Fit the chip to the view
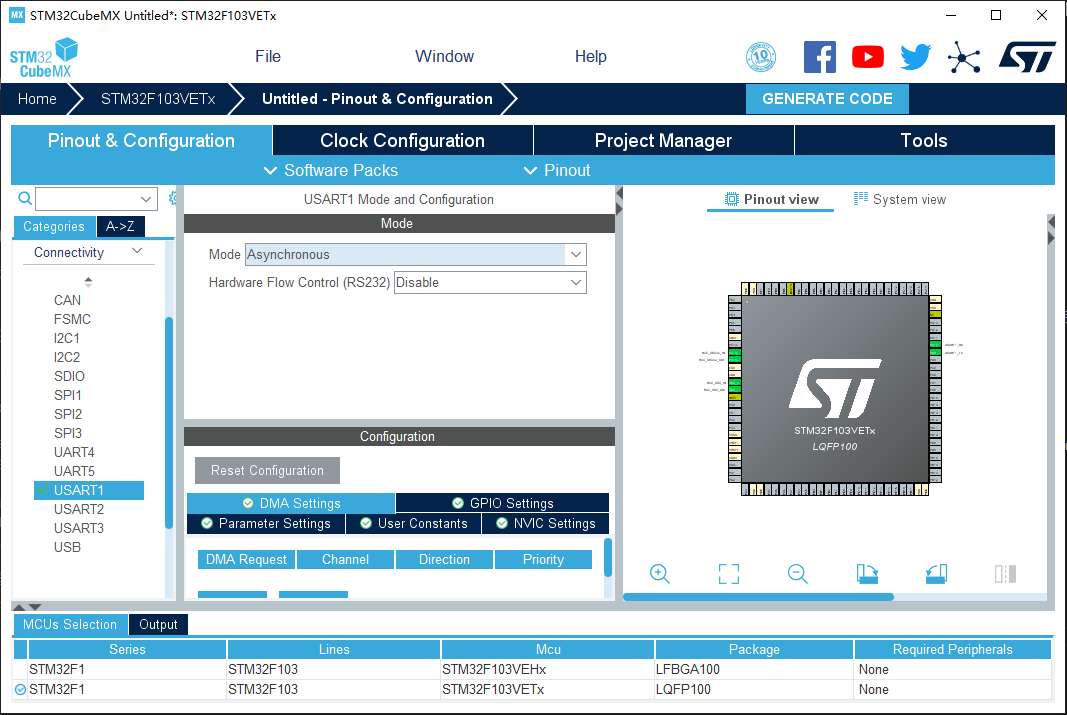1067x715 pixels. pyautogui.click(x=729, y=573)
